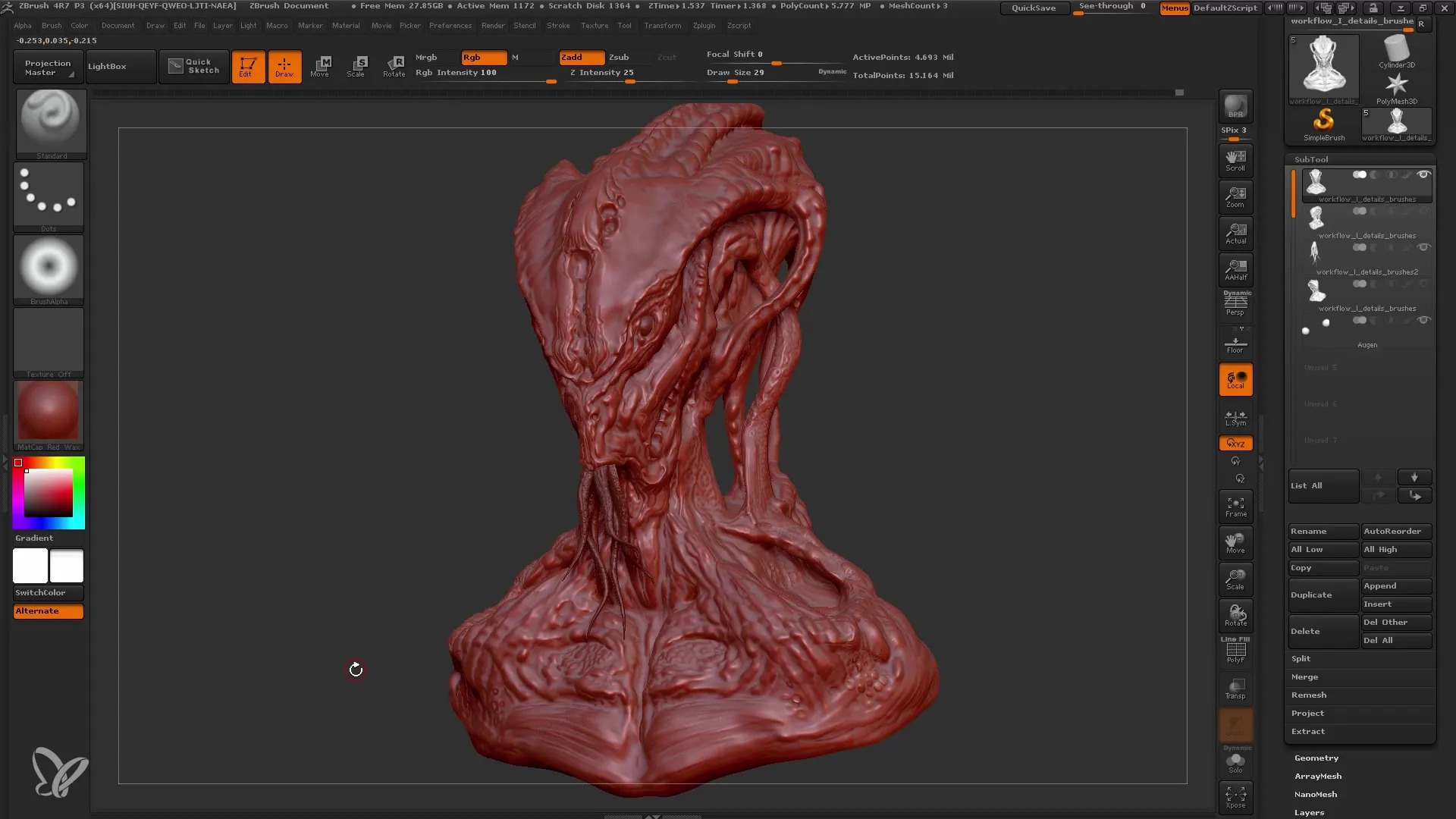Toggle eye of workflow_I_details_brushes2 subtool
This screenshot has width=1456, height=819.
click(x=1423, y=247)
